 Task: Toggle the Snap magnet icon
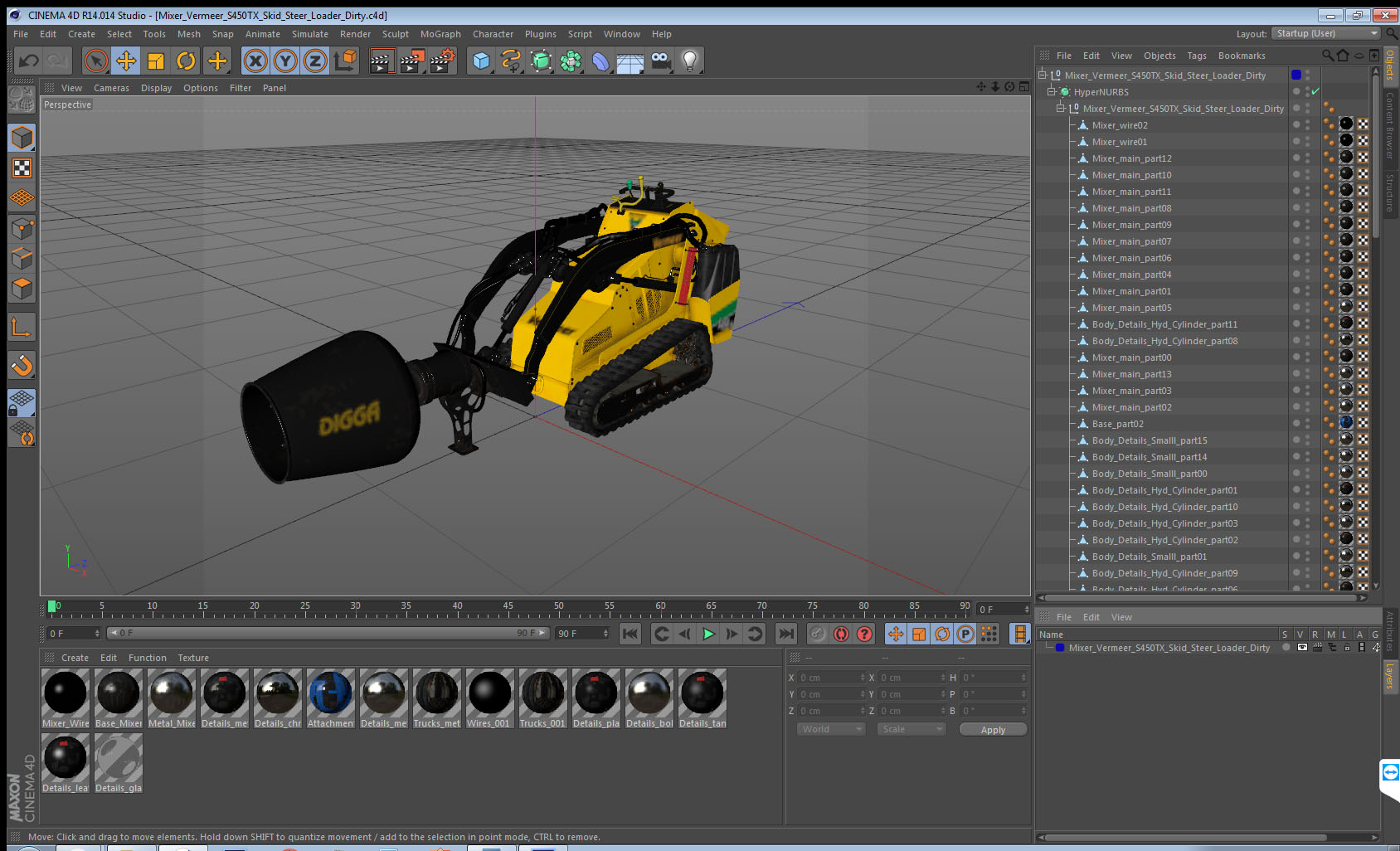click(22, 365)
